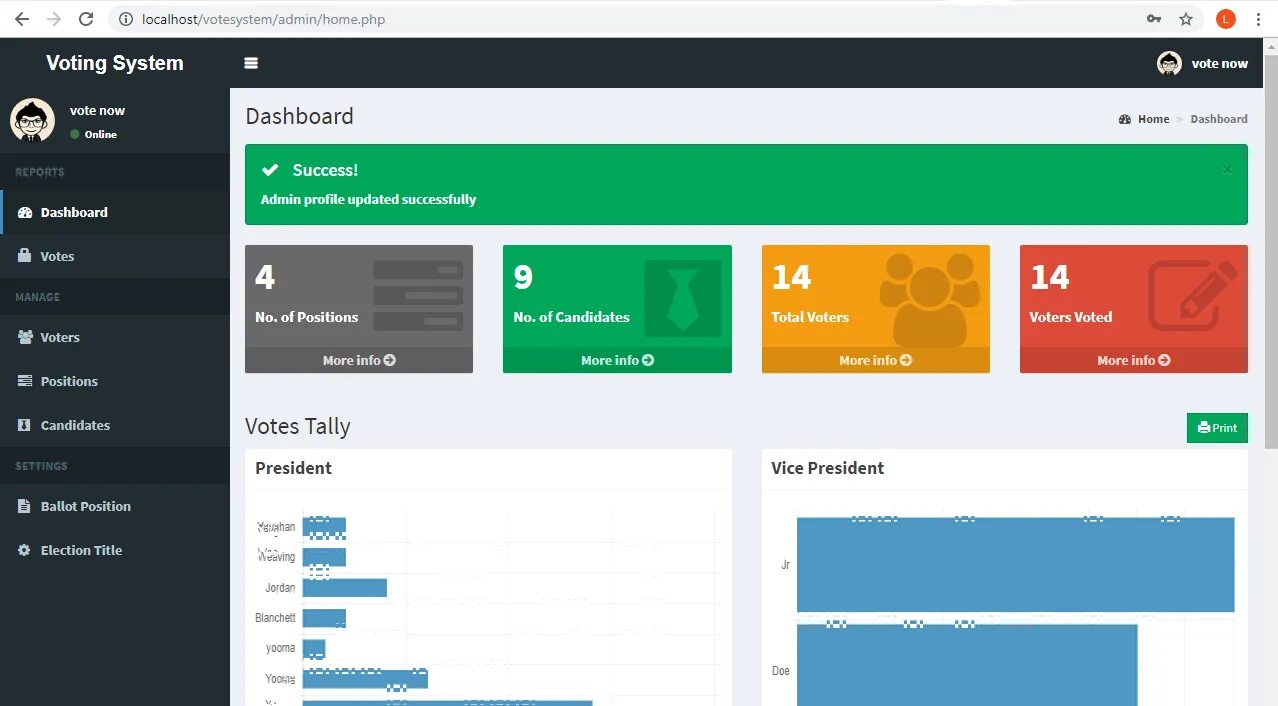
Task: Click More info under No. of Candidates
Action: click(x=617, y=360)
